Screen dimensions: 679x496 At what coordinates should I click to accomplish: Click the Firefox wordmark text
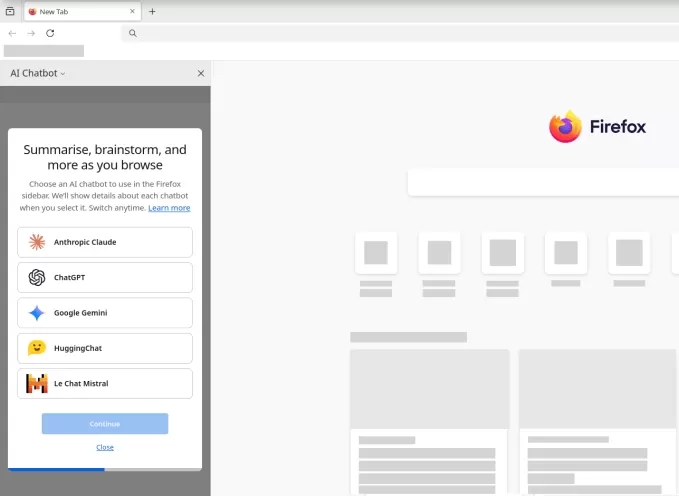618,126
